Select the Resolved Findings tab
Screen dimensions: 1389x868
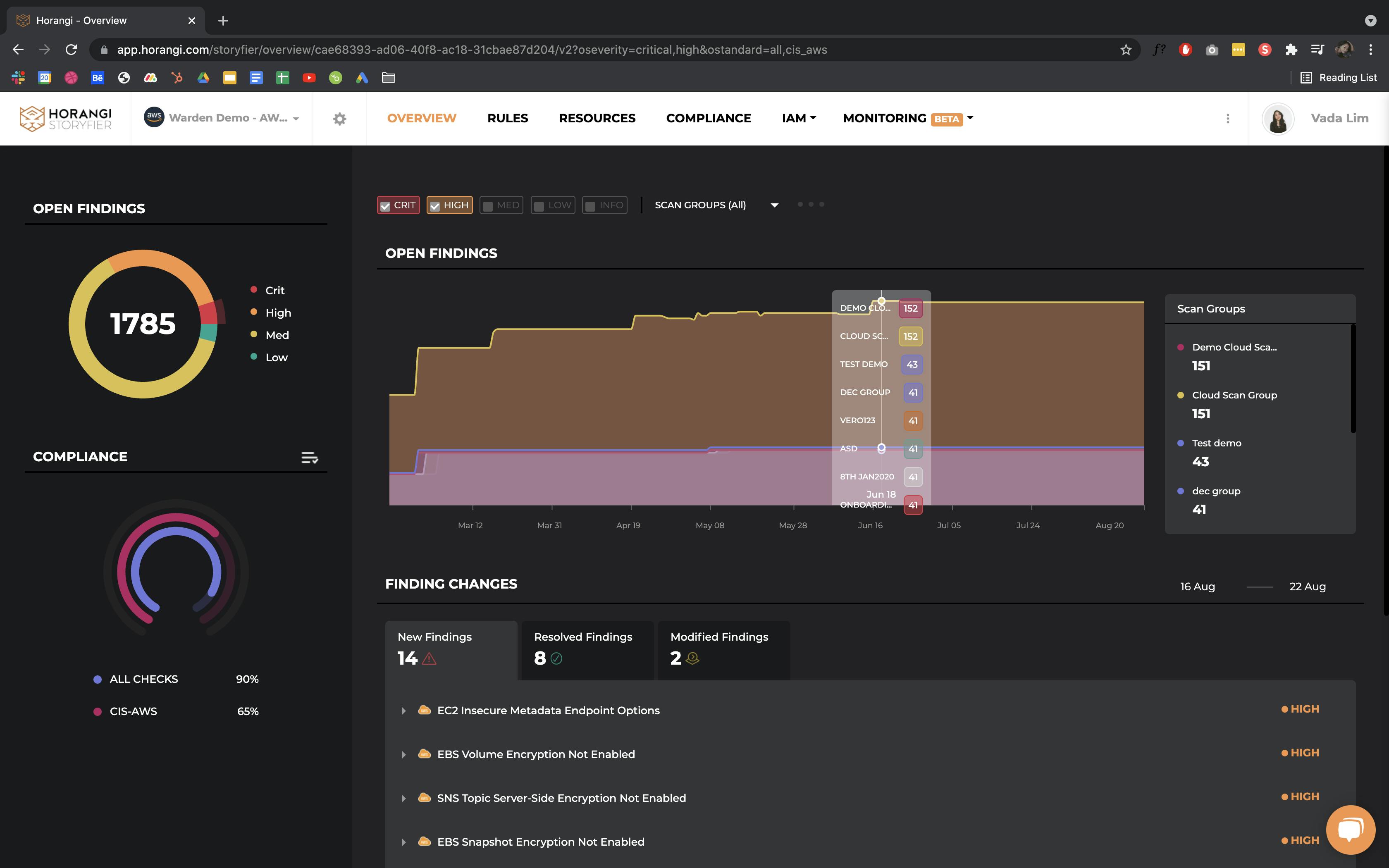588,651
